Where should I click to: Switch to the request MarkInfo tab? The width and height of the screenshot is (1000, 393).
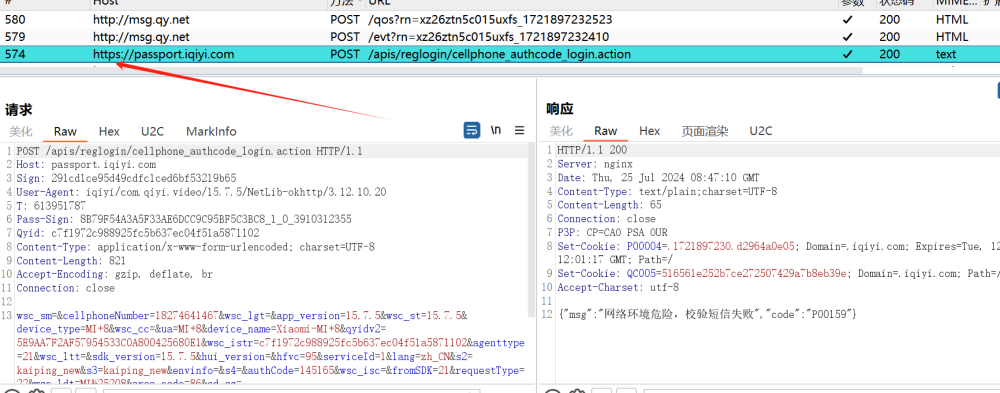211,131
